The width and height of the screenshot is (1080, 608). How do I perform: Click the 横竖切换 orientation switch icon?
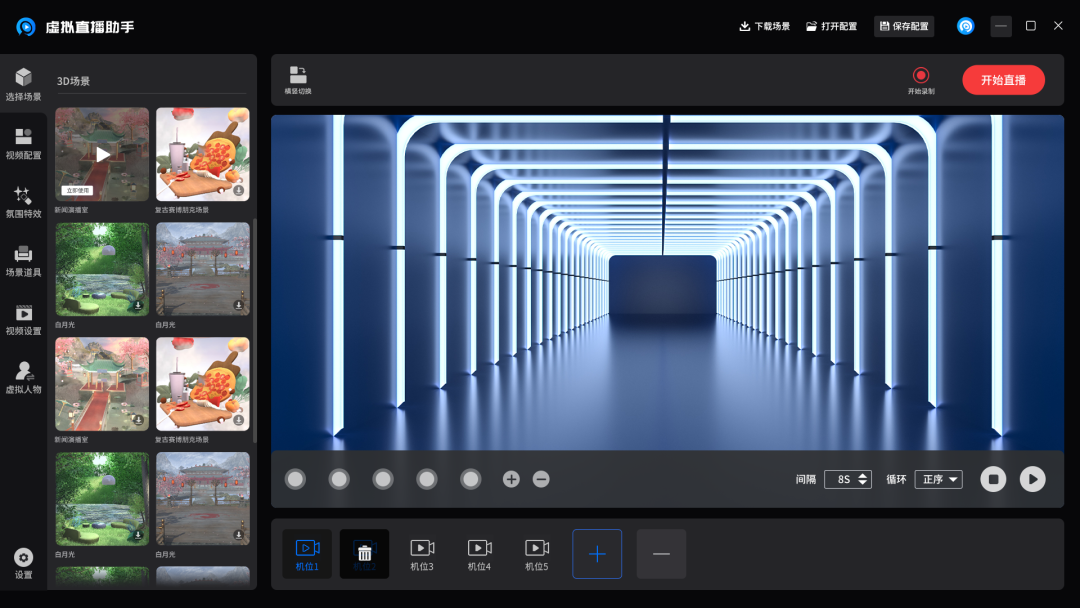coord(298,80)
